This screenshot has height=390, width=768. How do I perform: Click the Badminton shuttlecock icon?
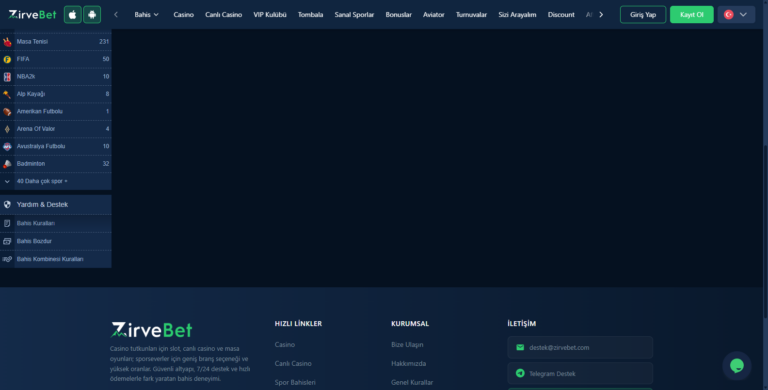pos(7,164)
